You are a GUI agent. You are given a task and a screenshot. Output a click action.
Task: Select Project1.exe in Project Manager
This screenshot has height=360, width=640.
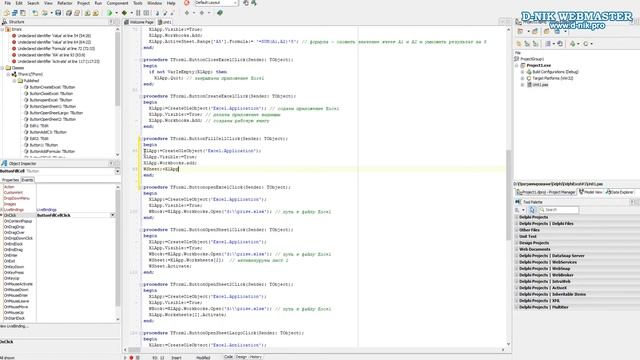538,65
